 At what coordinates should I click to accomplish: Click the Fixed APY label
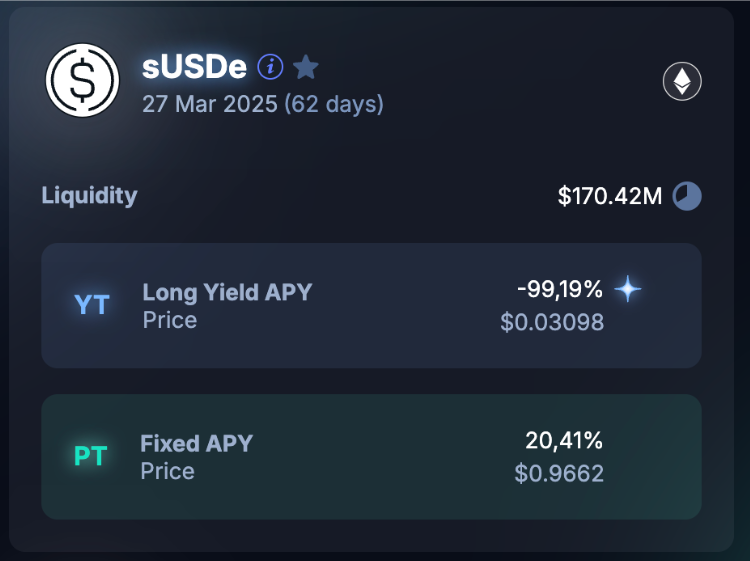[197, 443]
